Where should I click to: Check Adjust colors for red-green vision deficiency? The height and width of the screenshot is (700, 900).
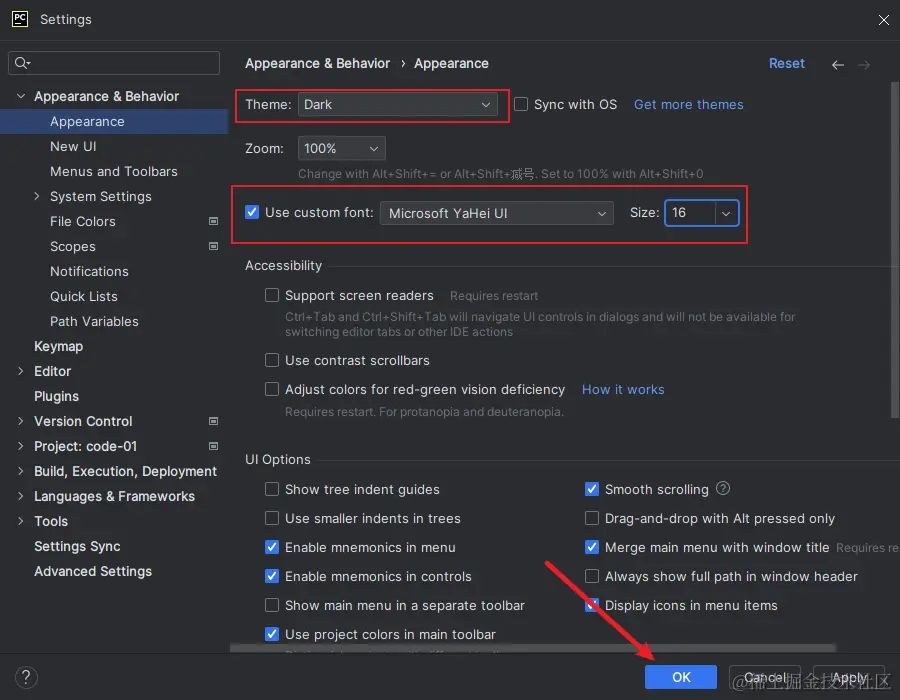coord(271,389)
